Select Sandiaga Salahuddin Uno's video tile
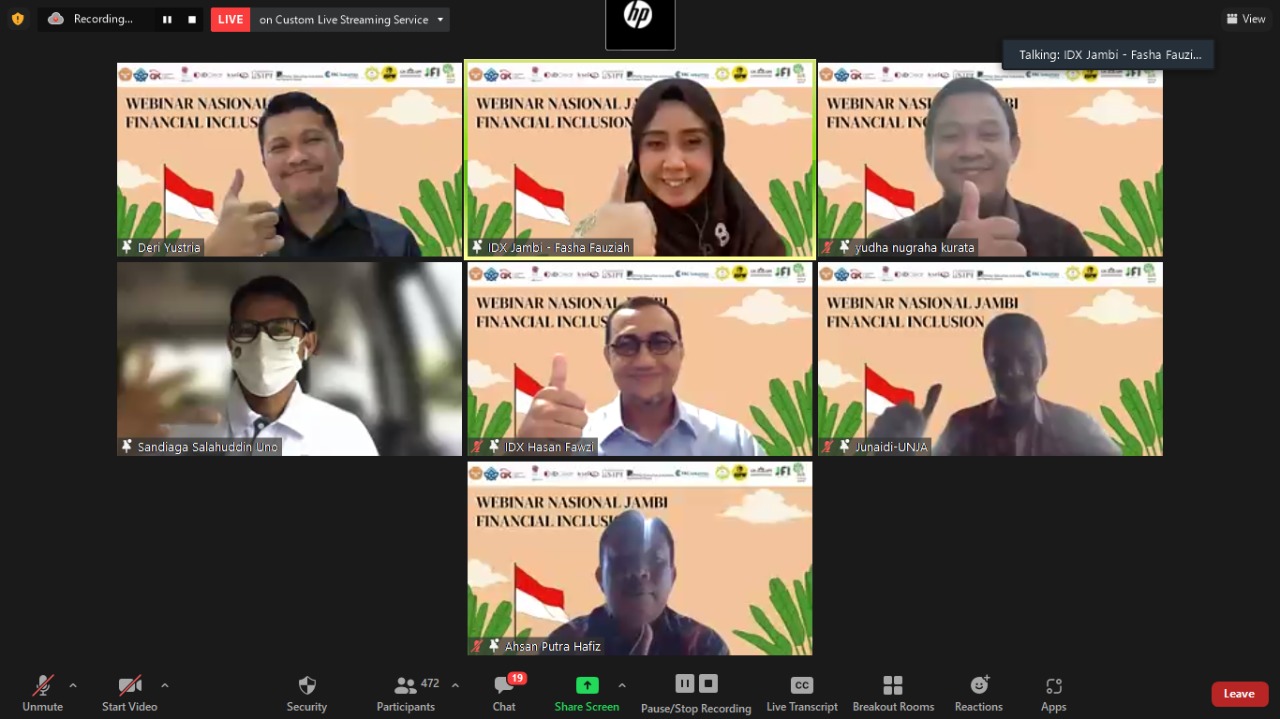 pos(289,358)
